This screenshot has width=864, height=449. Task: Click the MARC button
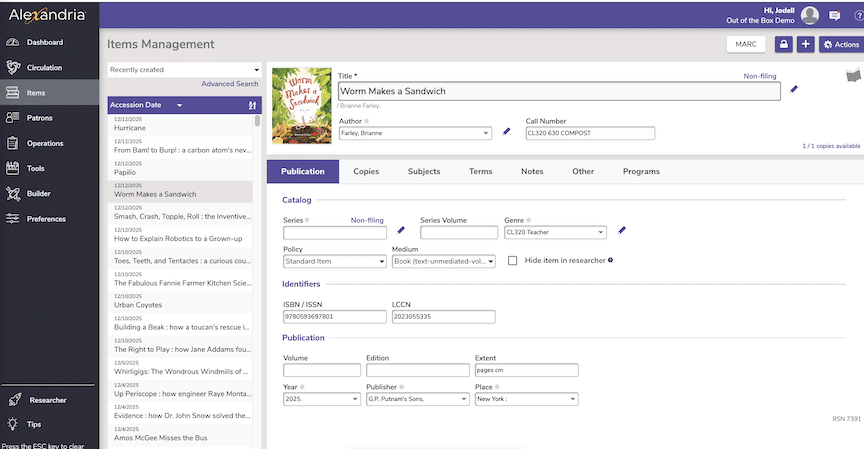(x=745, y=44)
